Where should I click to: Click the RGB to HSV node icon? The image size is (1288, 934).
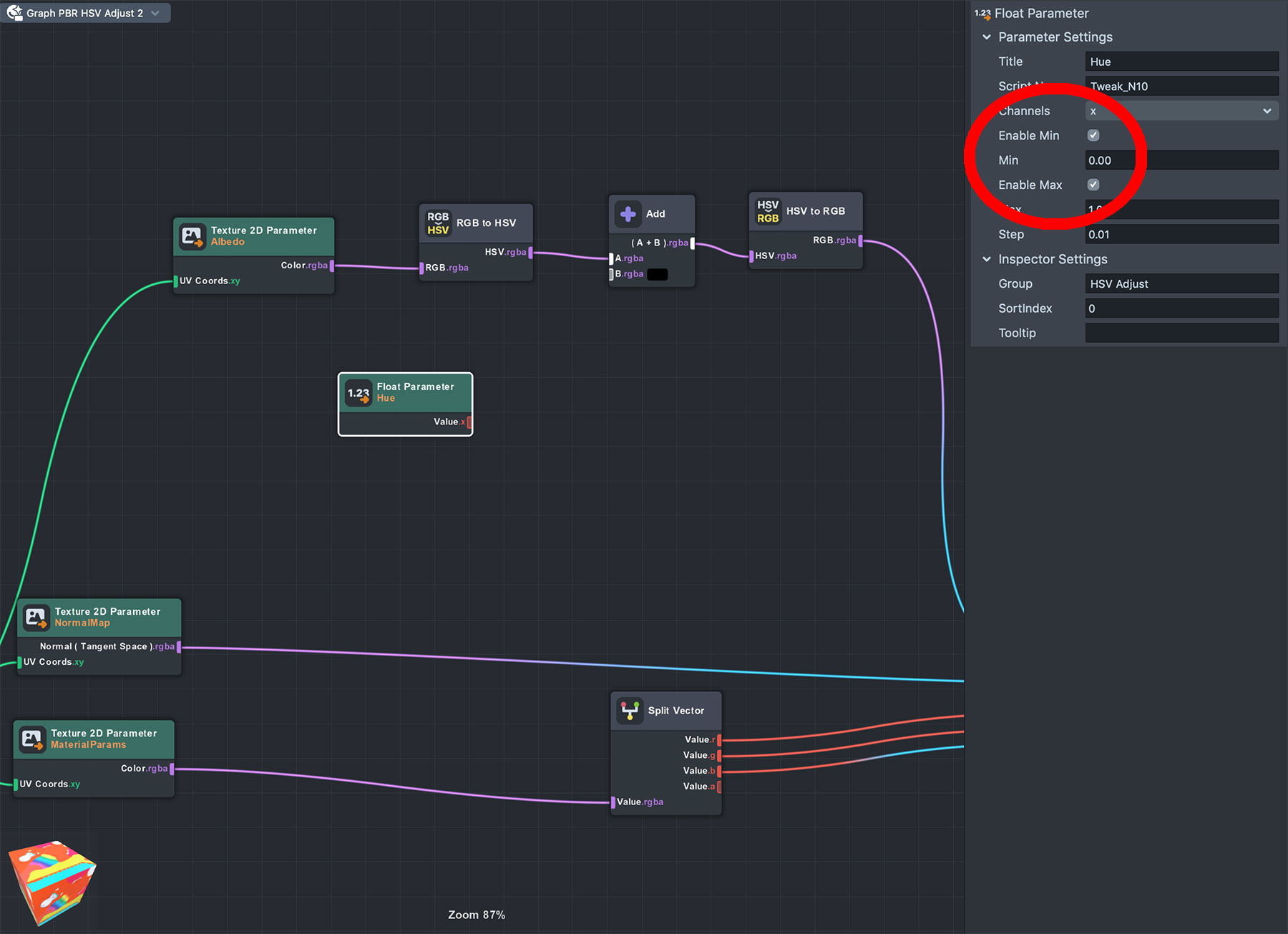(x=438, y=223)
